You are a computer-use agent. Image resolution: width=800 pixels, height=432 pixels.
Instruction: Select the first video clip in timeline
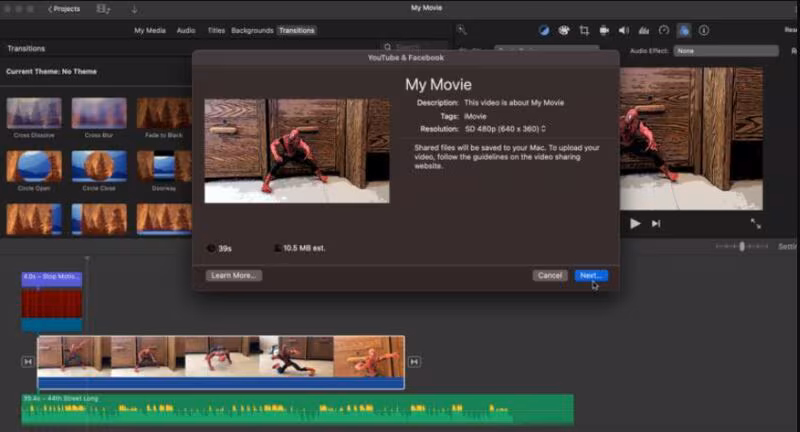click(x=74, y=358)
